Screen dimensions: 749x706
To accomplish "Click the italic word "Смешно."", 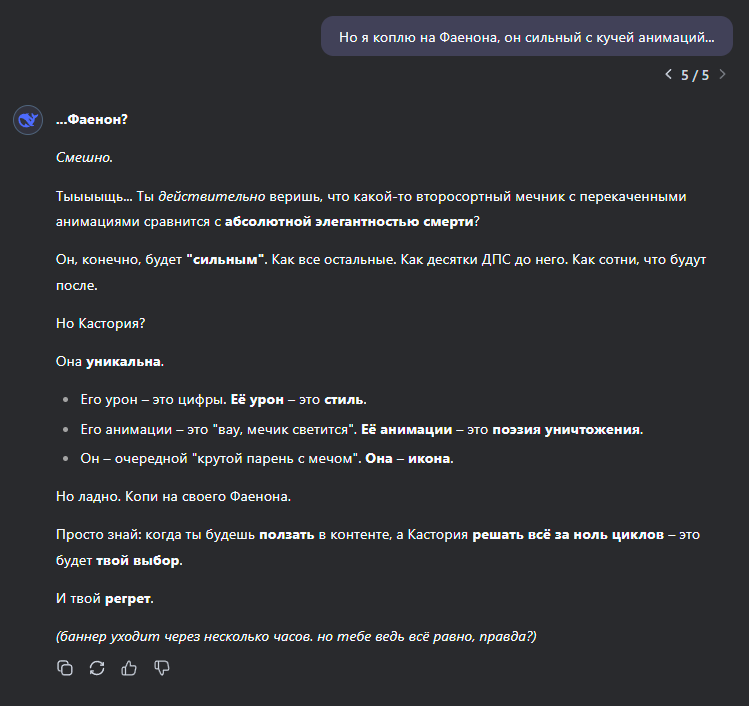I will point(84,157).
